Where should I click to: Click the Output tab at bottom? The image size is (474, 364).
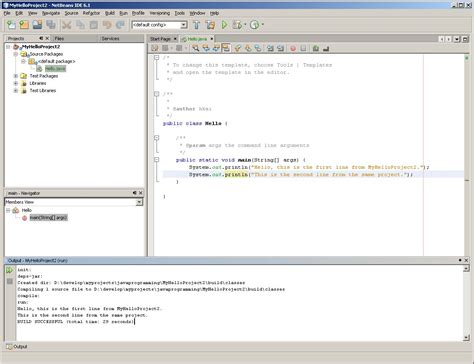(x=17, y=347)
